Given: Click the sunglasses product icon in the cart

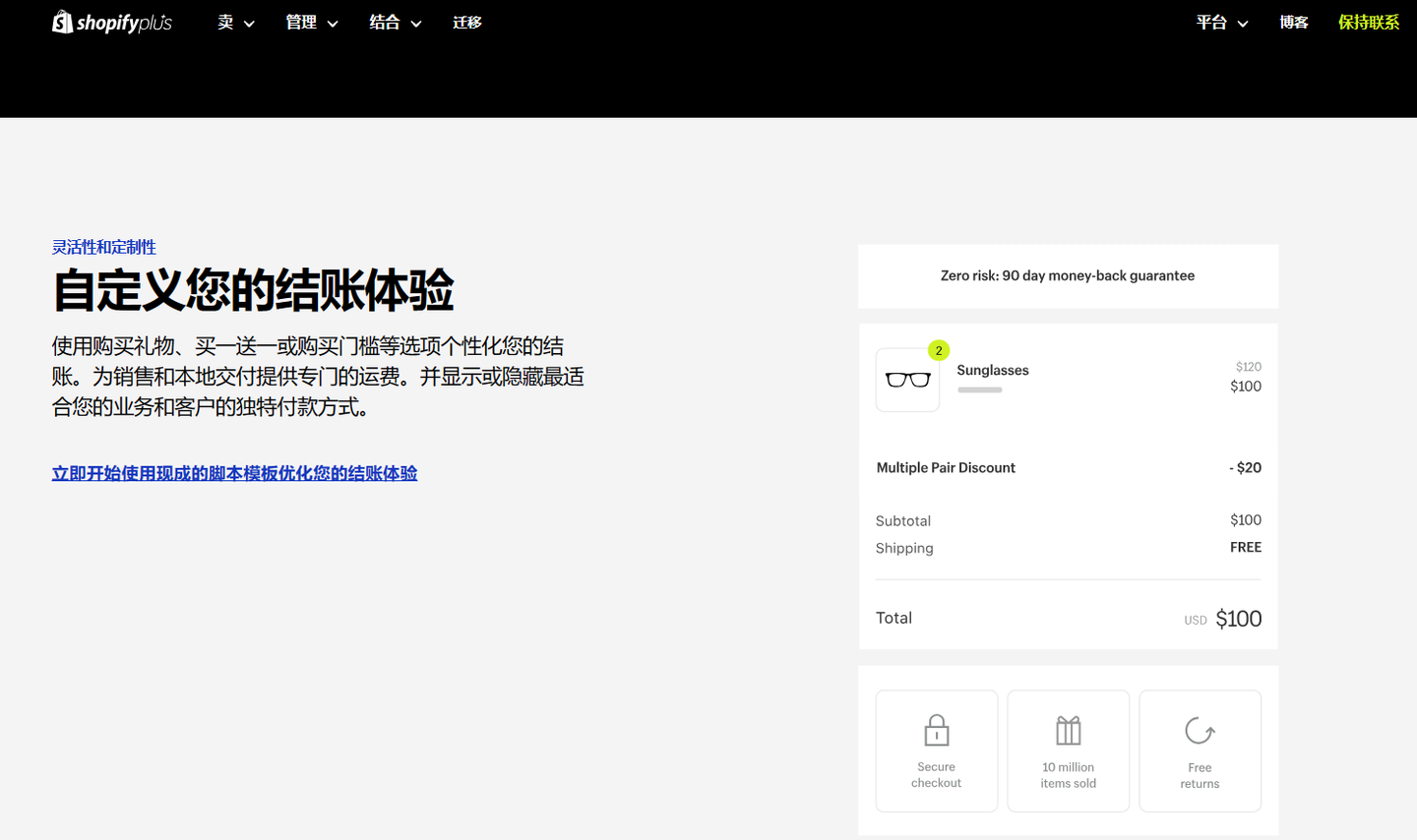Looking at the screenshot, I should [907, 380].
